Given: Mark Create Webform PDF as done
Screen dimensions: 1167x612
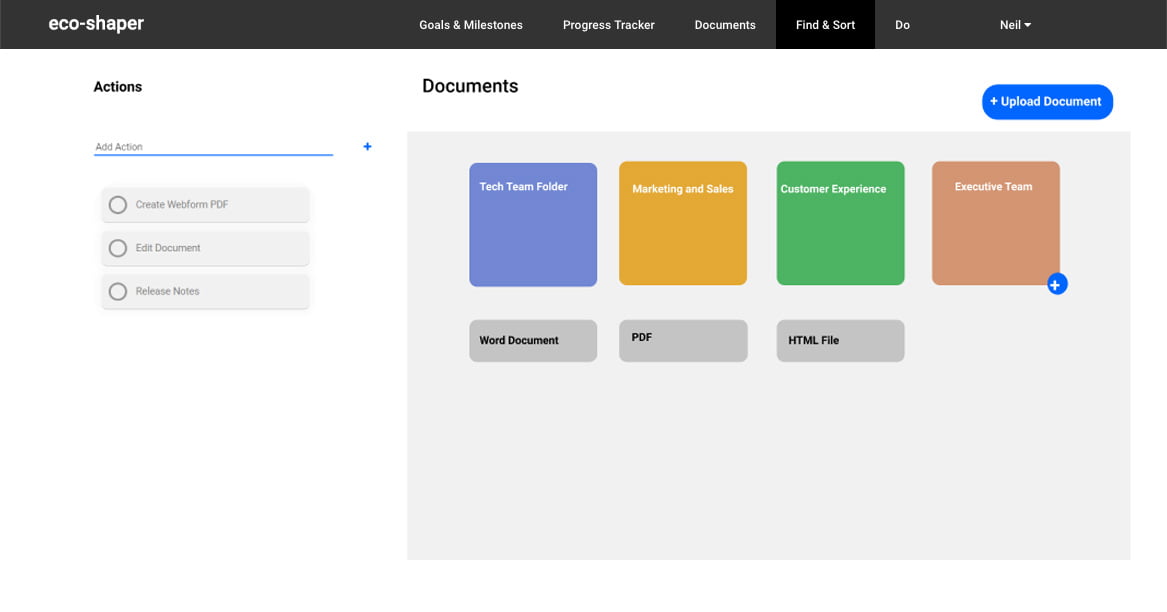Looking at the screenshot, I should (118, 205).
